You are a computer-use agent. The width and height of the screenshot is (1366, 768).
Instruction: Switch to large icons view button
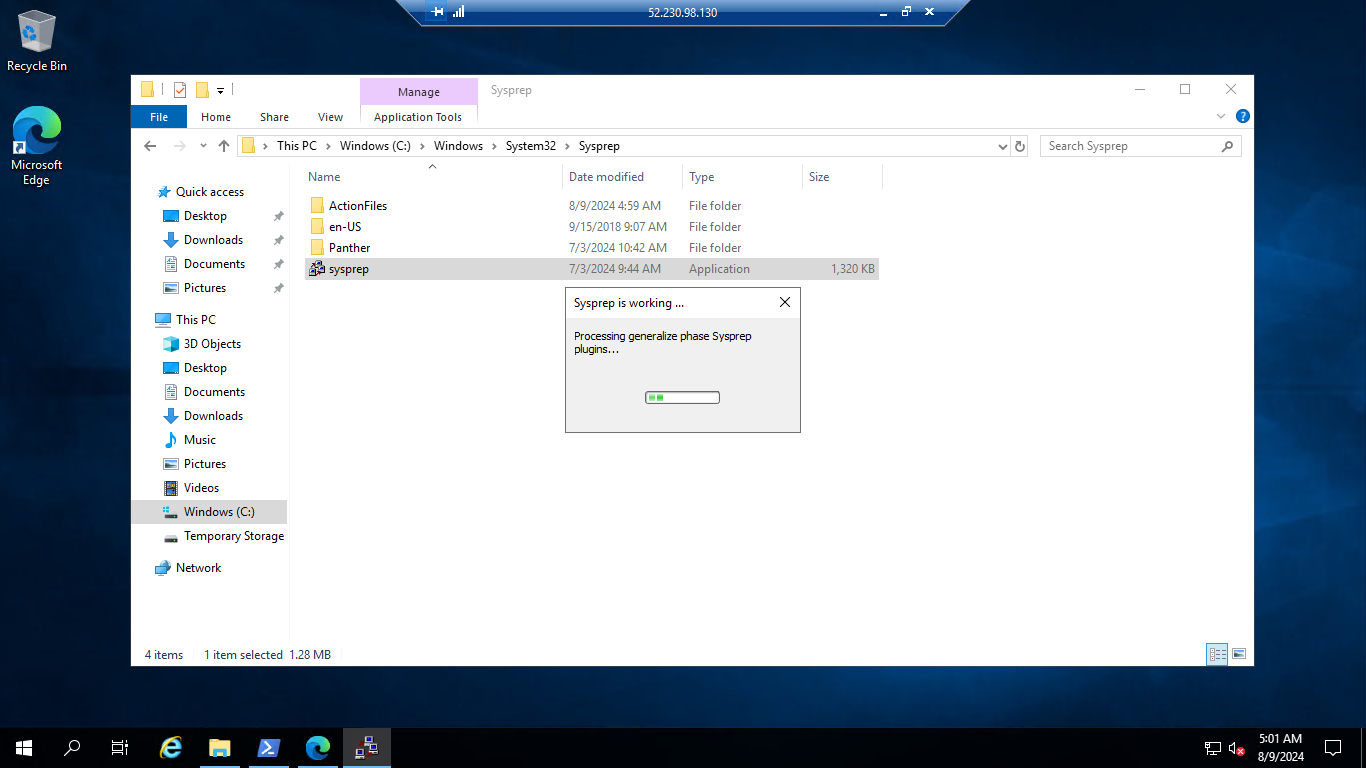[1239, 654]
